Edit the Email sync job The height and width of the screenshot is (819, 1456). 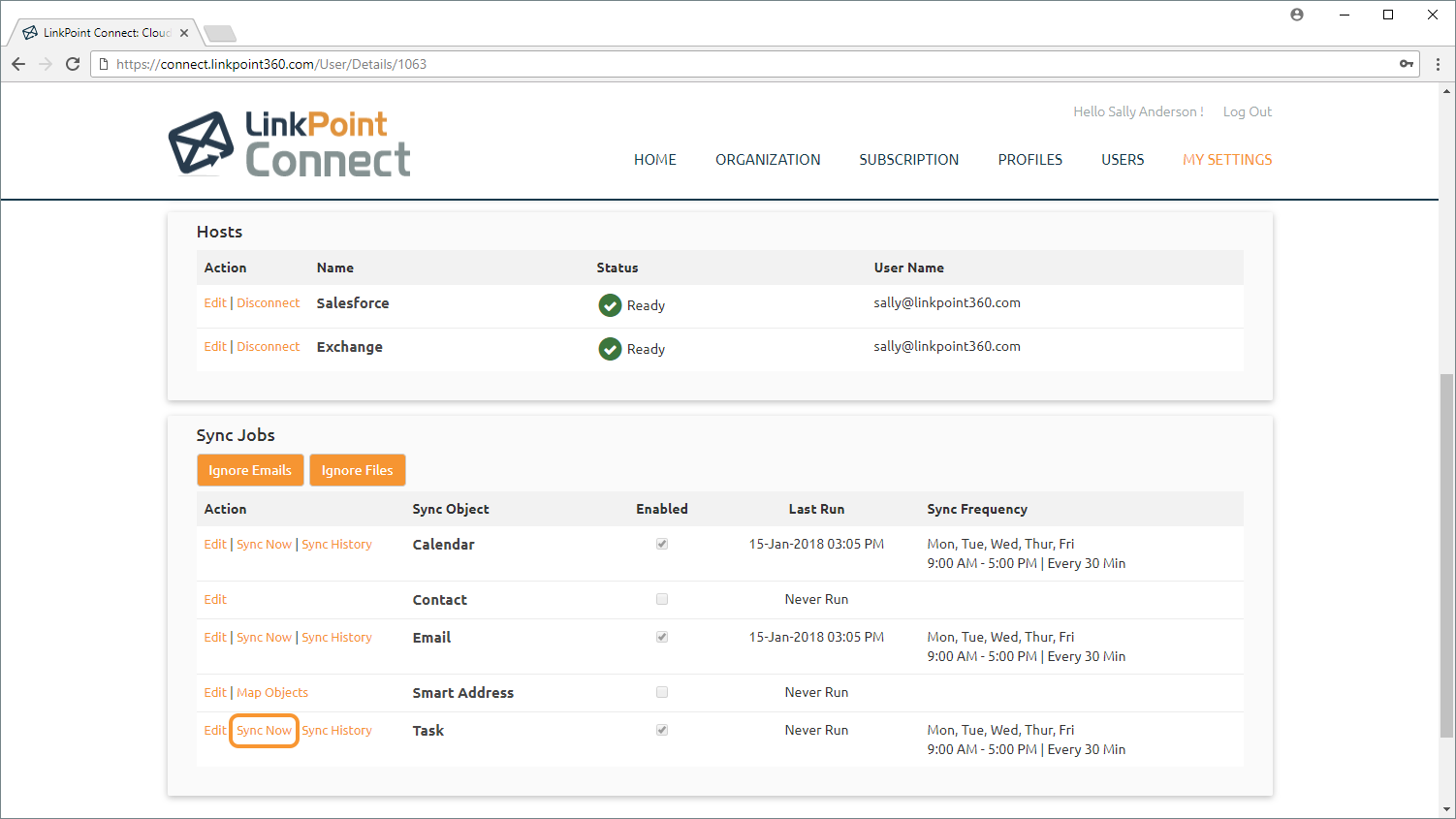tap(215, 637)
